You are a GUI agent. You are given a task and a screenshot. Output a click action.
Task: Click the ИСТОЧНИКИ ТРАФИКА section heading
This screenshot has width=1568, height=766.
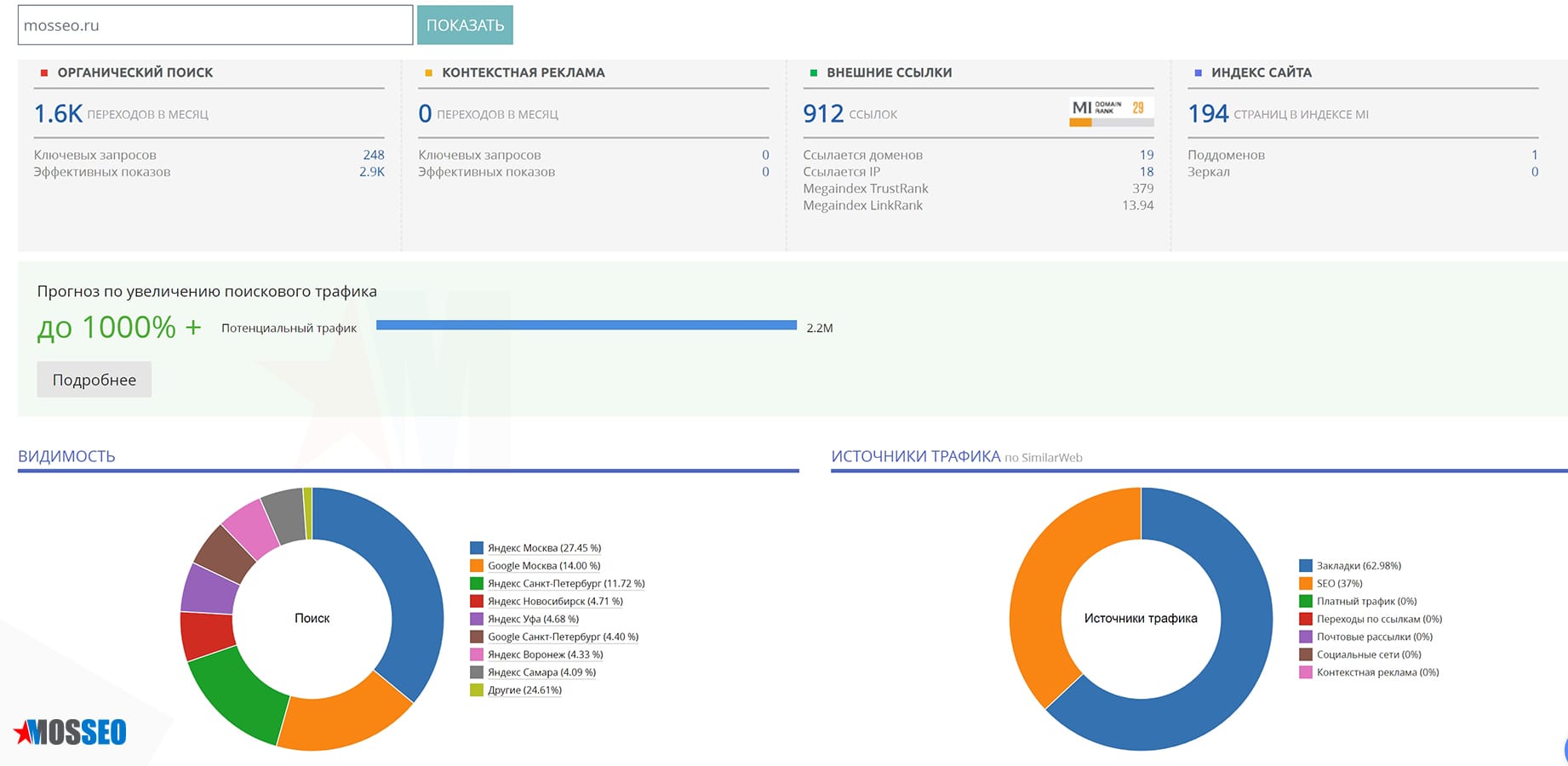[x=916, y=456]
